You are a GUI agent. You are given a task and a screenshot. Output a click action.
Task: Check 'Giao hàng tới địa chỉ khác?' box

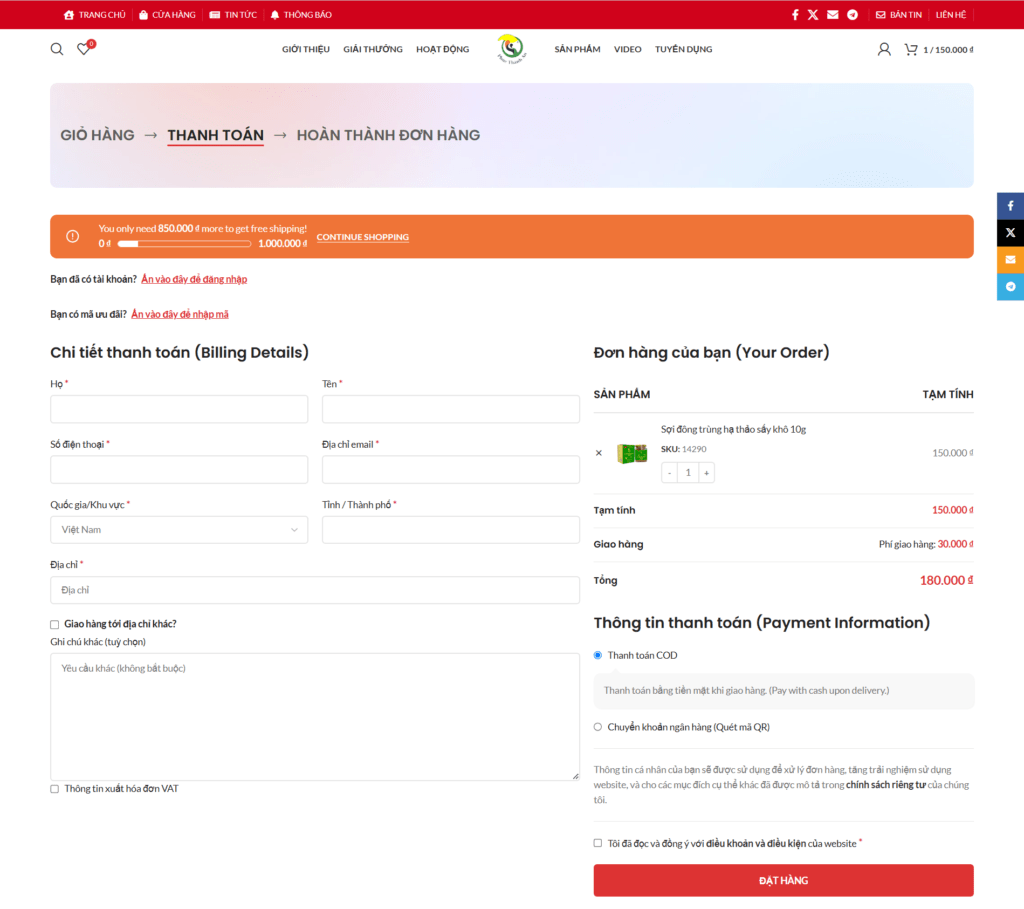(55, 624)
